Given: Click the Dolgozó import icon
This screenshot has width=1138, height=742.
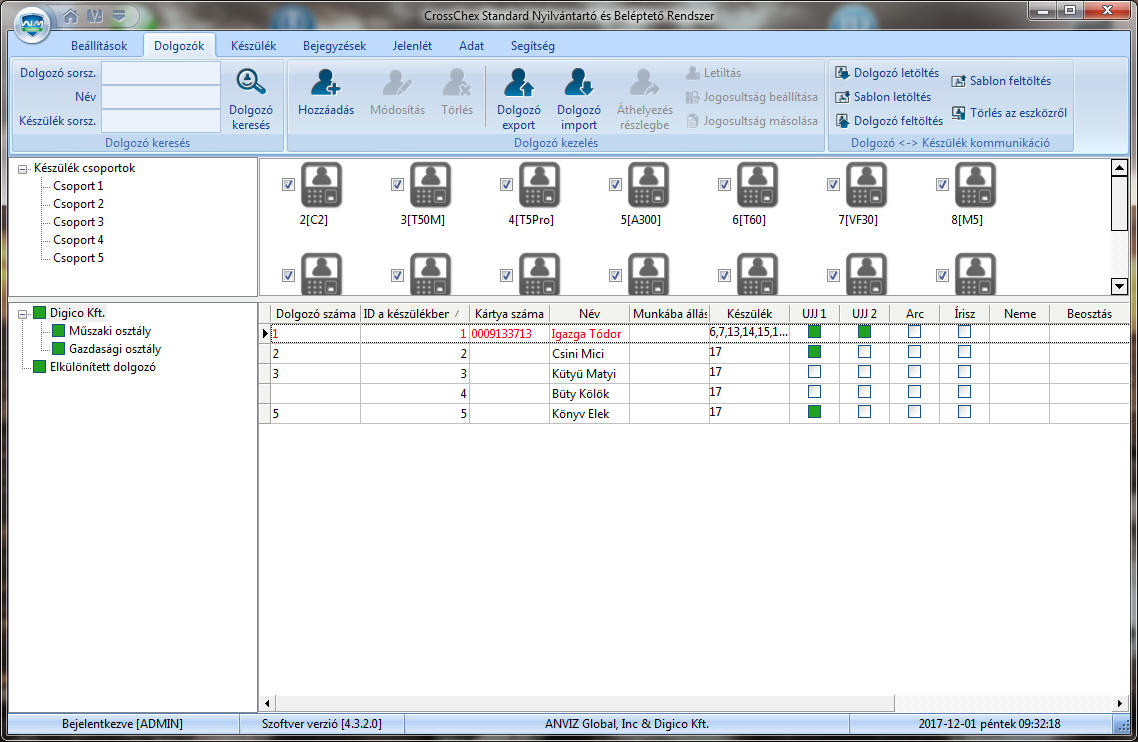Looking at the screenshot, I should tap(578, 83).
